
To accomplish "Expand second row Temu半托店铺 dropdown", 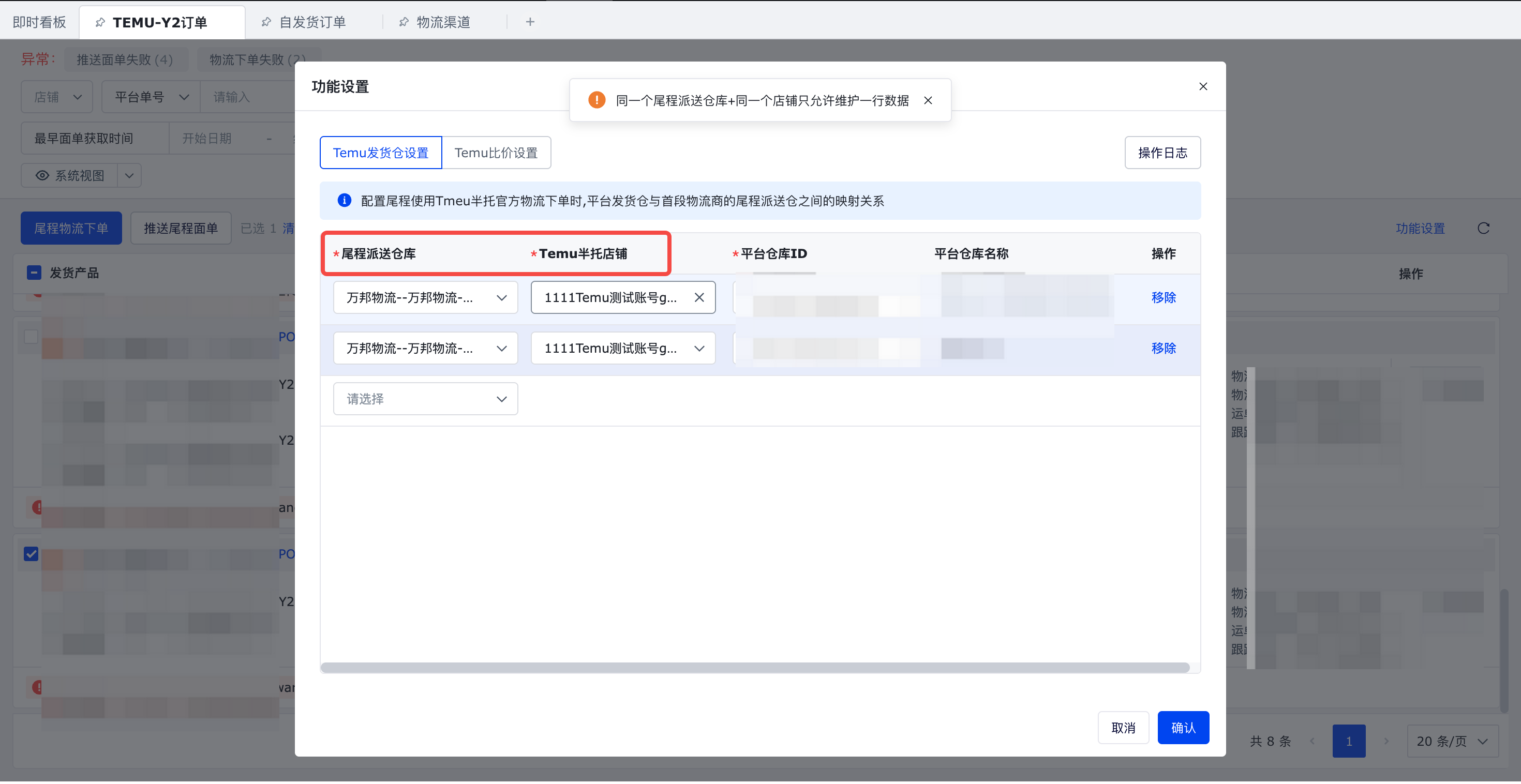I will [x=623, y=349].
